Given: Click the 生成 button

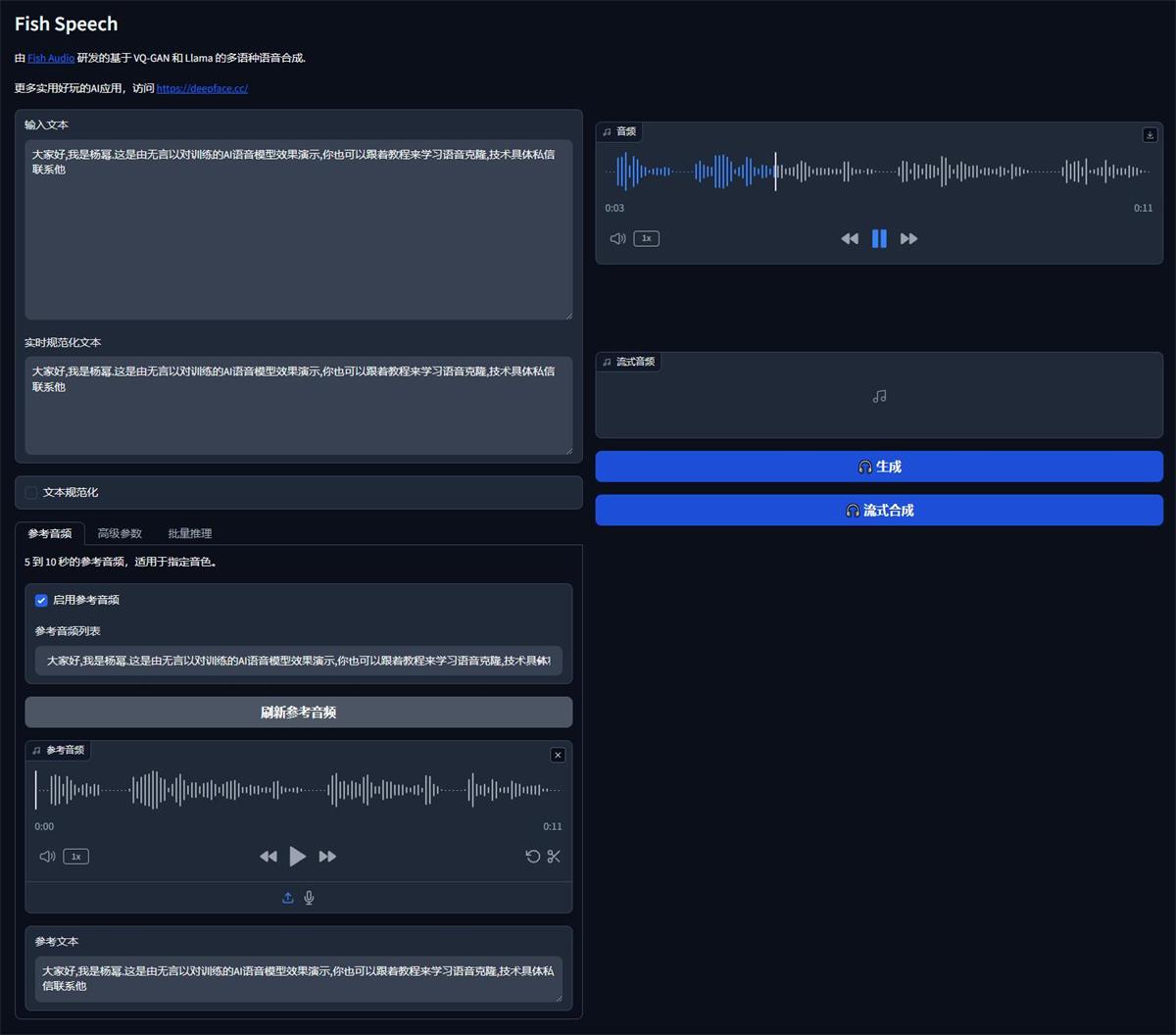Looking at the screenshot, I should click(x=879, y=467).
